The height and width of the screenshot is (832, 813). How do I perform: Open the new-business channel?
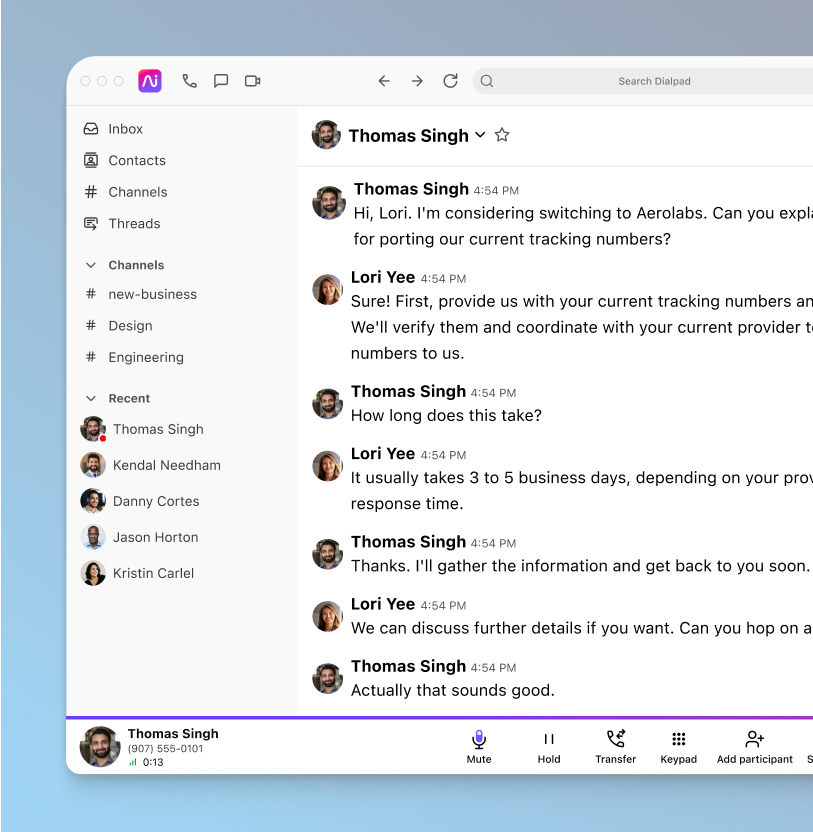152,294
